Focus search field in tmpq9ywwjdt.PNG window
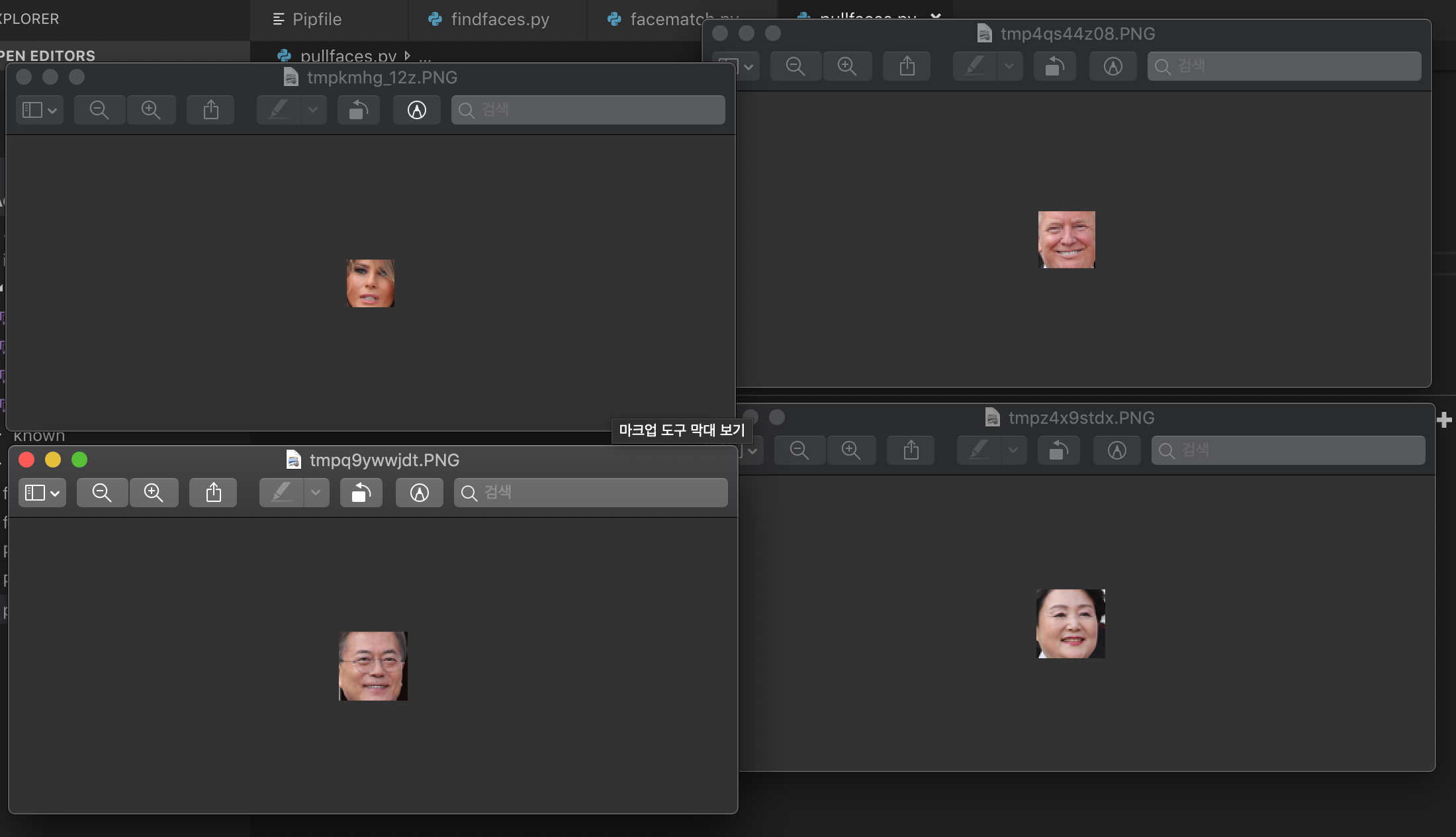 point(590,493)
